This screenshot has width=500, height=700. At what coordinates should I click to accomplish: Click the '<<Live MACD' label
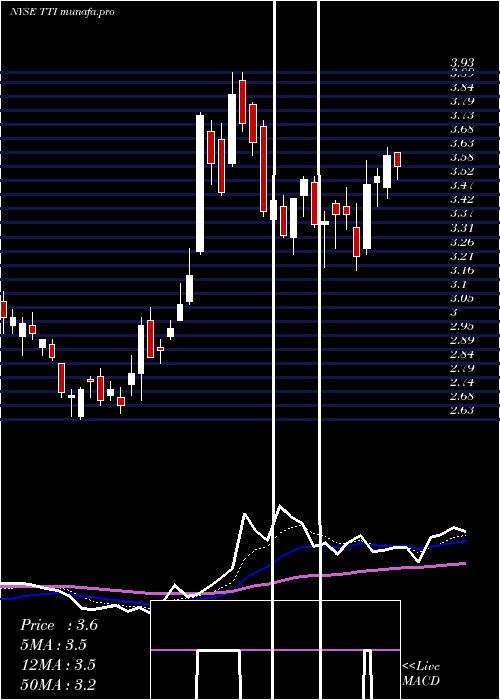421,673
